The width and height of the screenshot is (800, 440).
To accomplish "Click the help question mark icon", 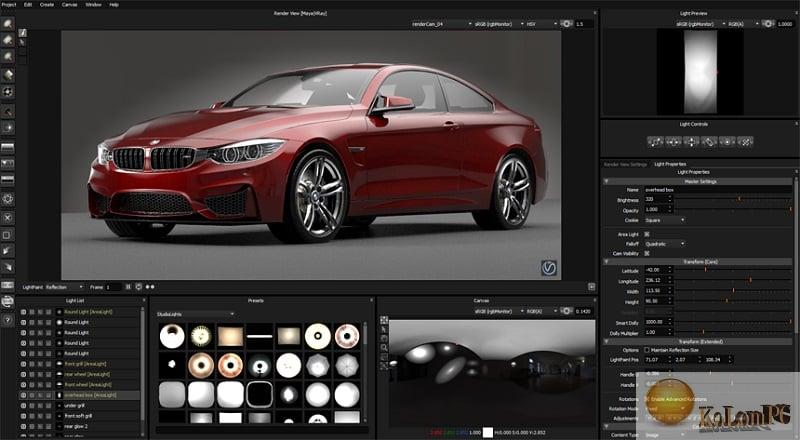I will coord(8,320).
